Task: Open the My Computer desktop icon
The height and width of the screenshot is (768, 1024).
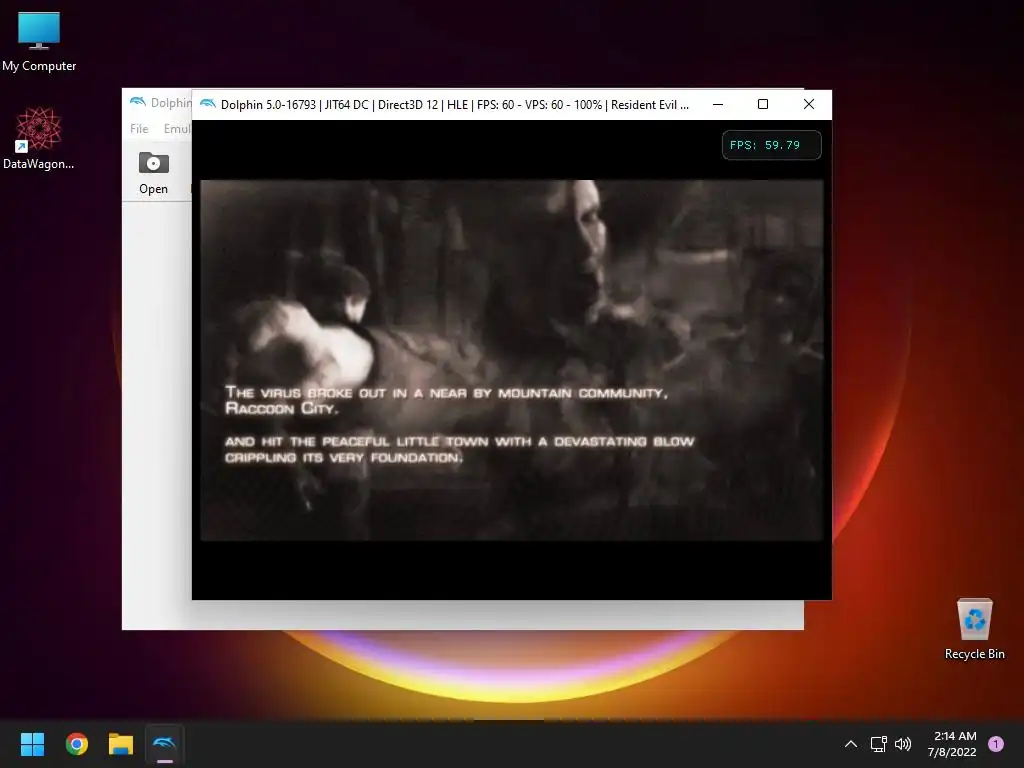Action: tap(39, 41)
